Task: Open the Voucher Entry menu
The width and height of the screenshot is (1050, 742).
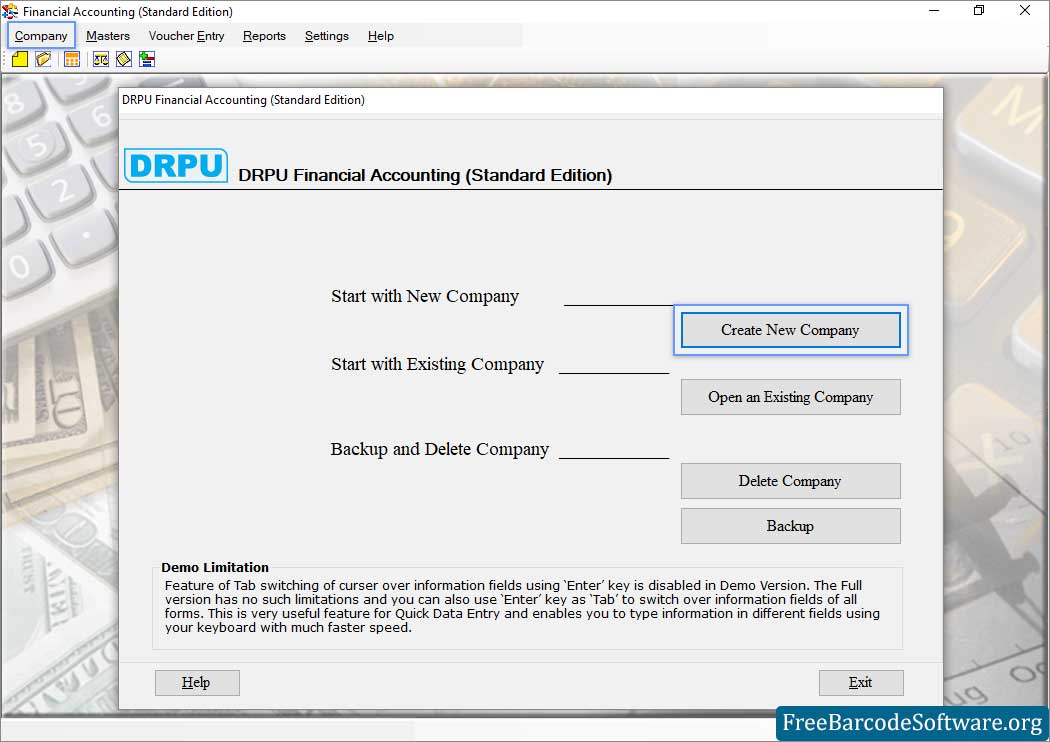Action: pyautogui.click(x=186, y=35)
